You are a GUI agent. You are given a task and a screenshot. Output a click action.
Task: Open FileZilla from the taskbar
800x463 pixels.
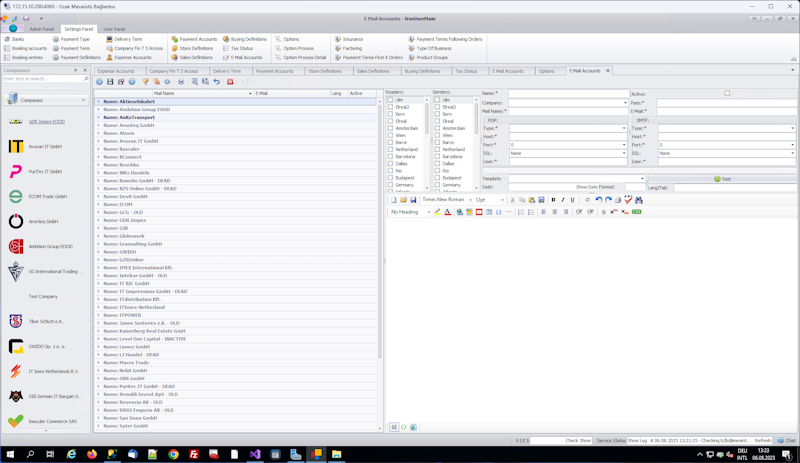click(x=194, y=454)
